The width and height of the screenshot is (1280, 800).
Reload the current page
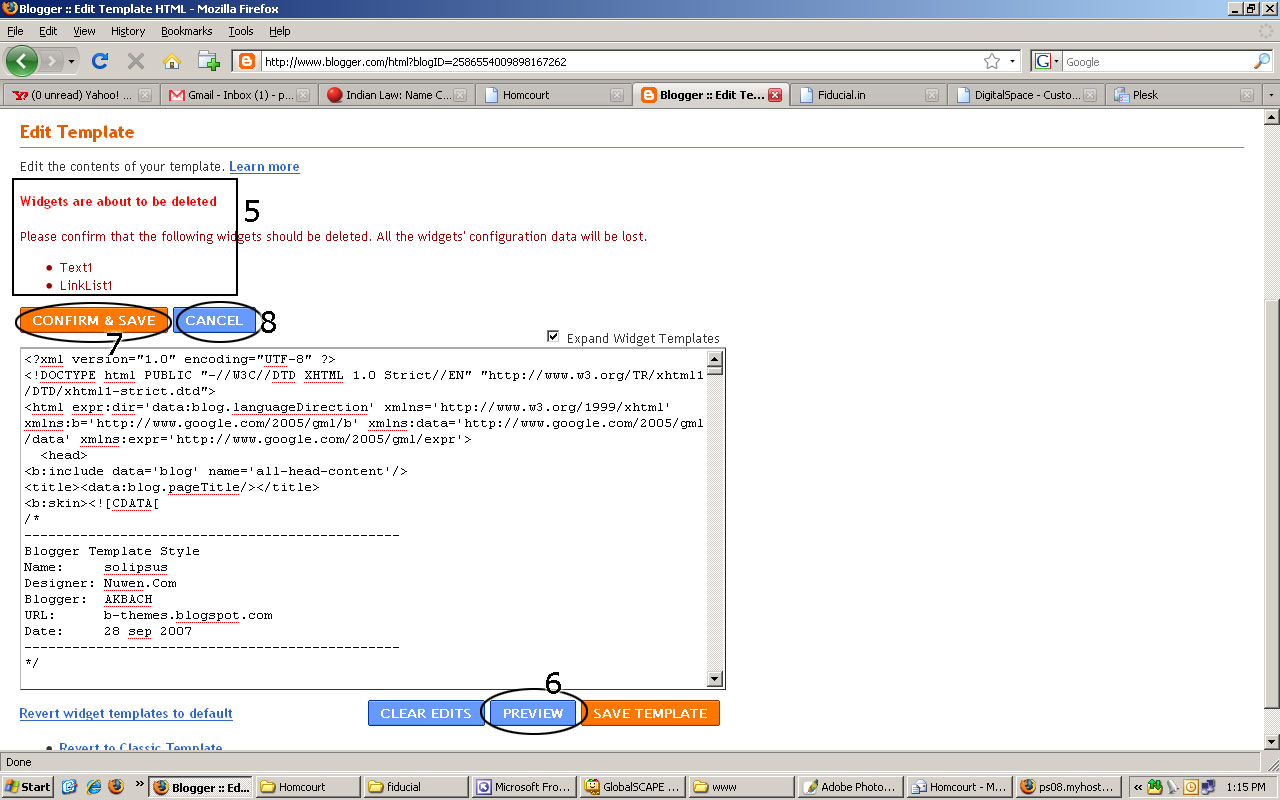[x=100, y=61]
